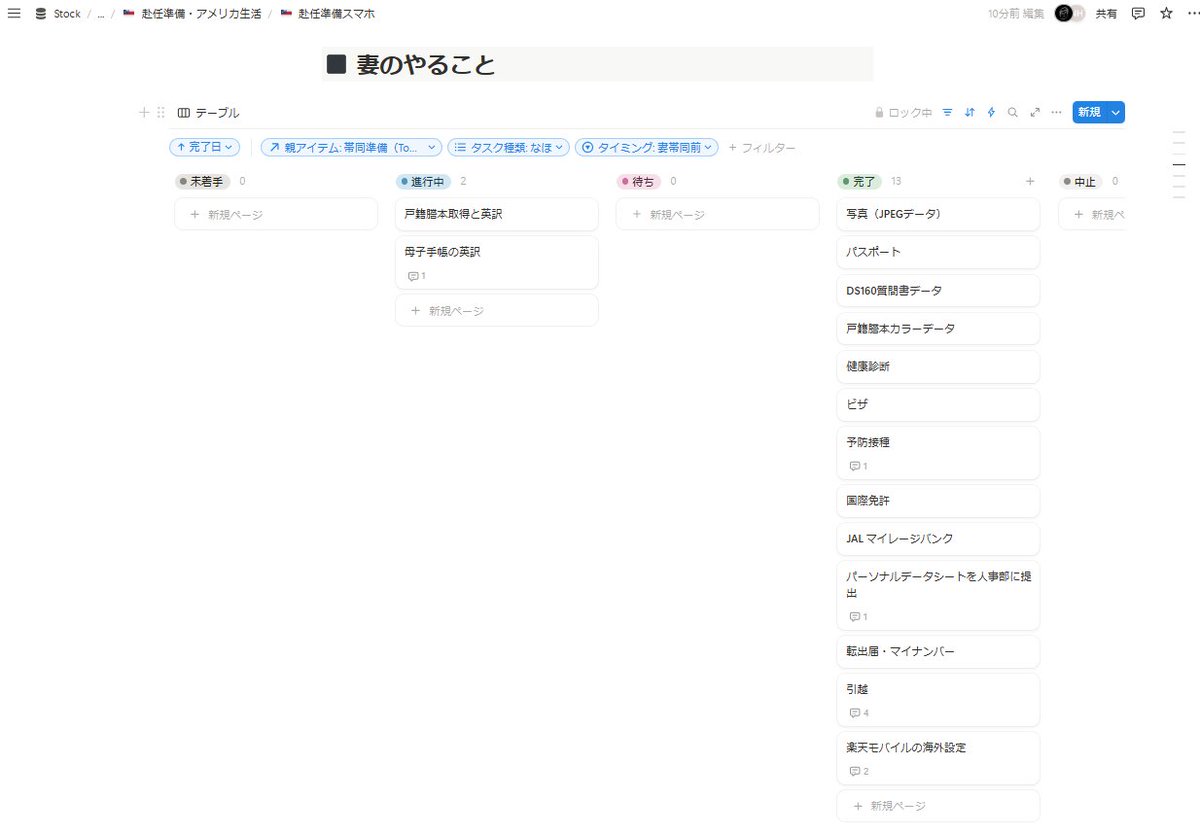The image size is (1200, 834).
Task: Open the comment badge on パーソナルデータシート card
Action: click(857, 617)
